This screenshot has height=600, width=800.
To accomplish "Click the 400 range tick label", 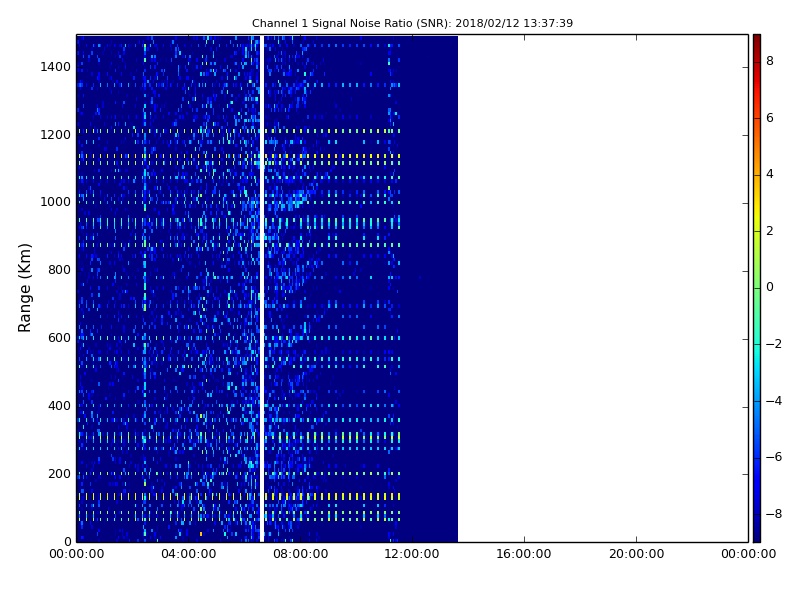I will (x=59, y=406).
